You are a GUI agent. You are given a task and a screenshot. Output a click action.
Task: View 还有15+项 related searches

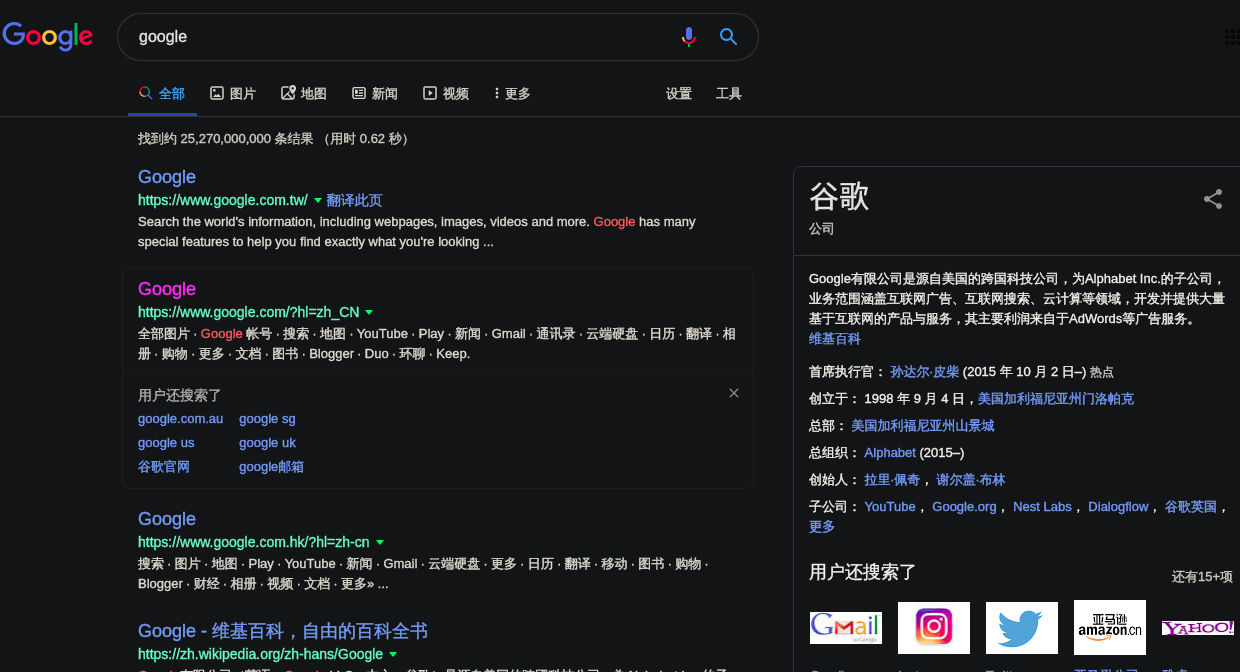tap(1202, 577)
